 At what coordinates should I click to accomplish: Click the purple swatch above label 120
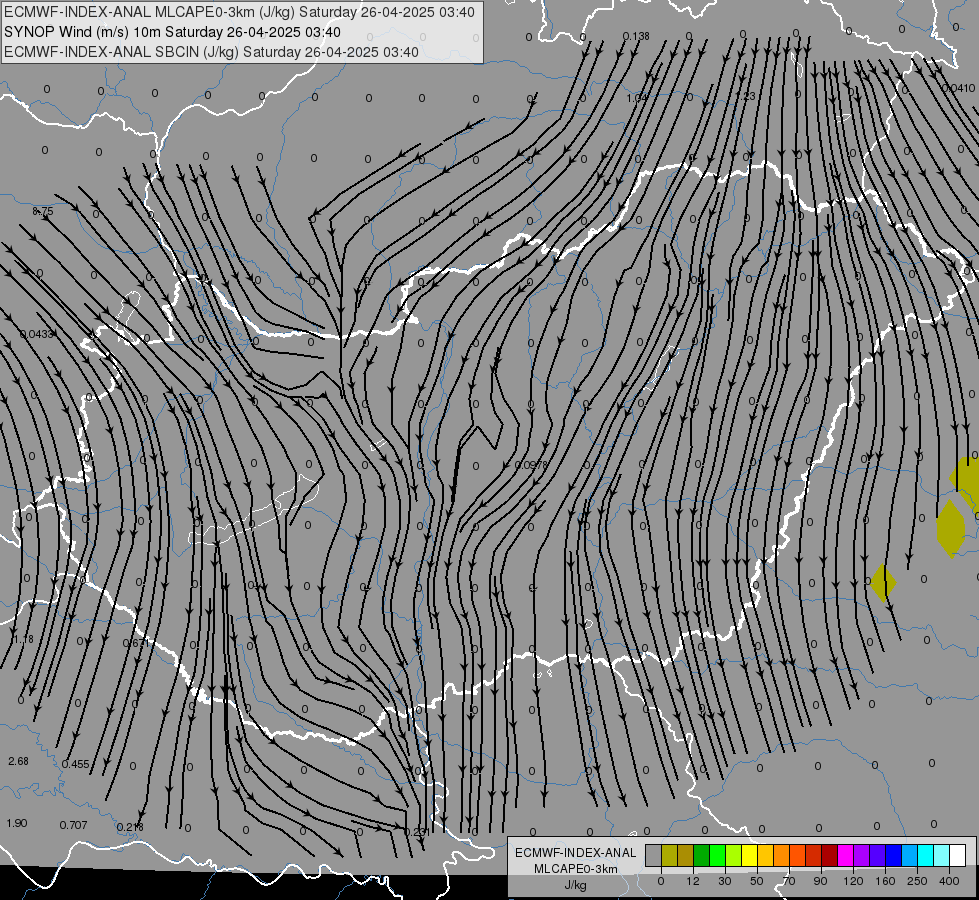tap(862, 855)
